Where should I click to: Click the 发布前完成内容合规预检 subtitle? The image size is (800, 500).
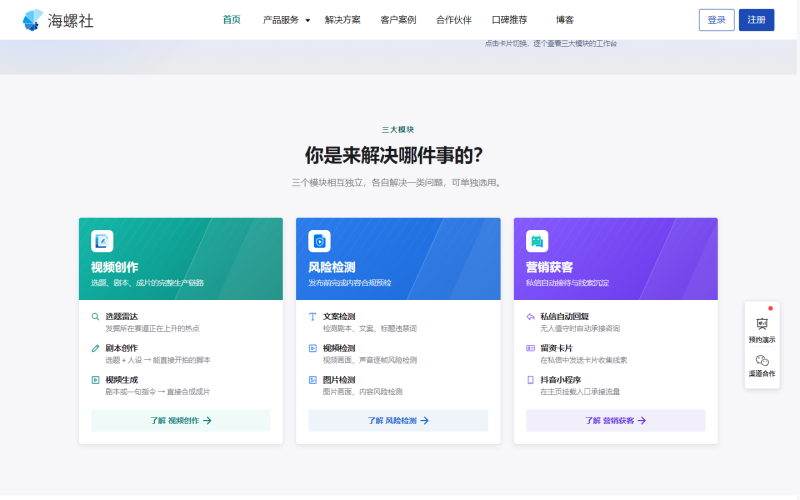click(x=349, y=283)
